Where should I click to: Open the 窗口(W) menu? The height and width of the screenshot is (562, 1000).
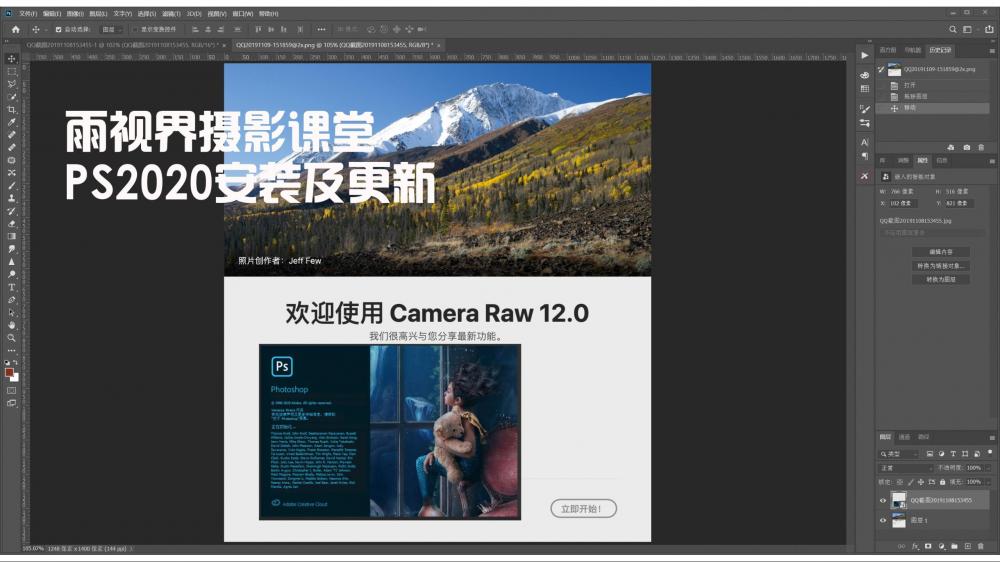point(242,13)
